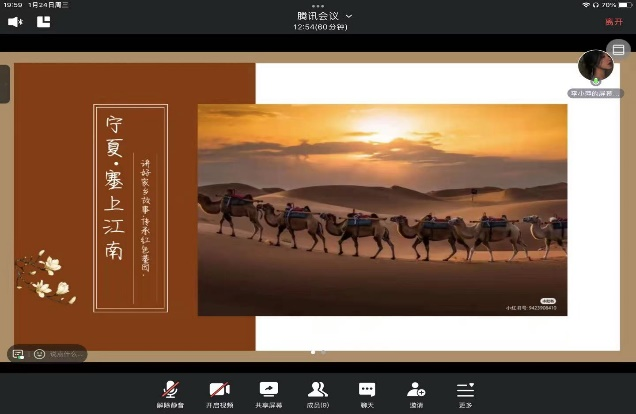Expand the collapsed left side panel handle
This screenshot has height=414, width=636.
point(5,83)
